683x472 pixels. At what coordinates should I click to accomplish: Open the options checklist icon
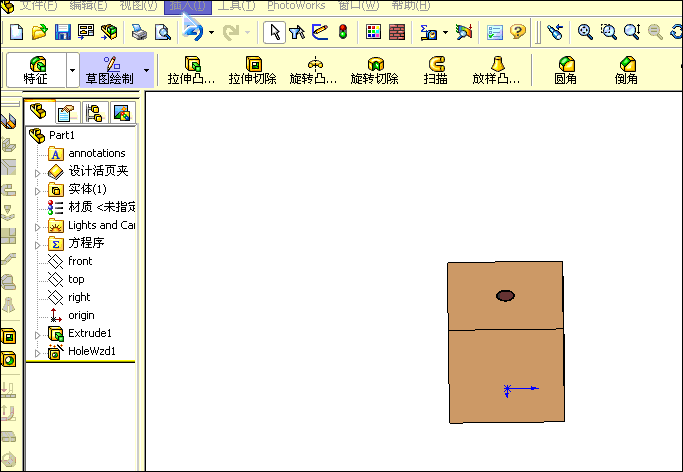495,32
